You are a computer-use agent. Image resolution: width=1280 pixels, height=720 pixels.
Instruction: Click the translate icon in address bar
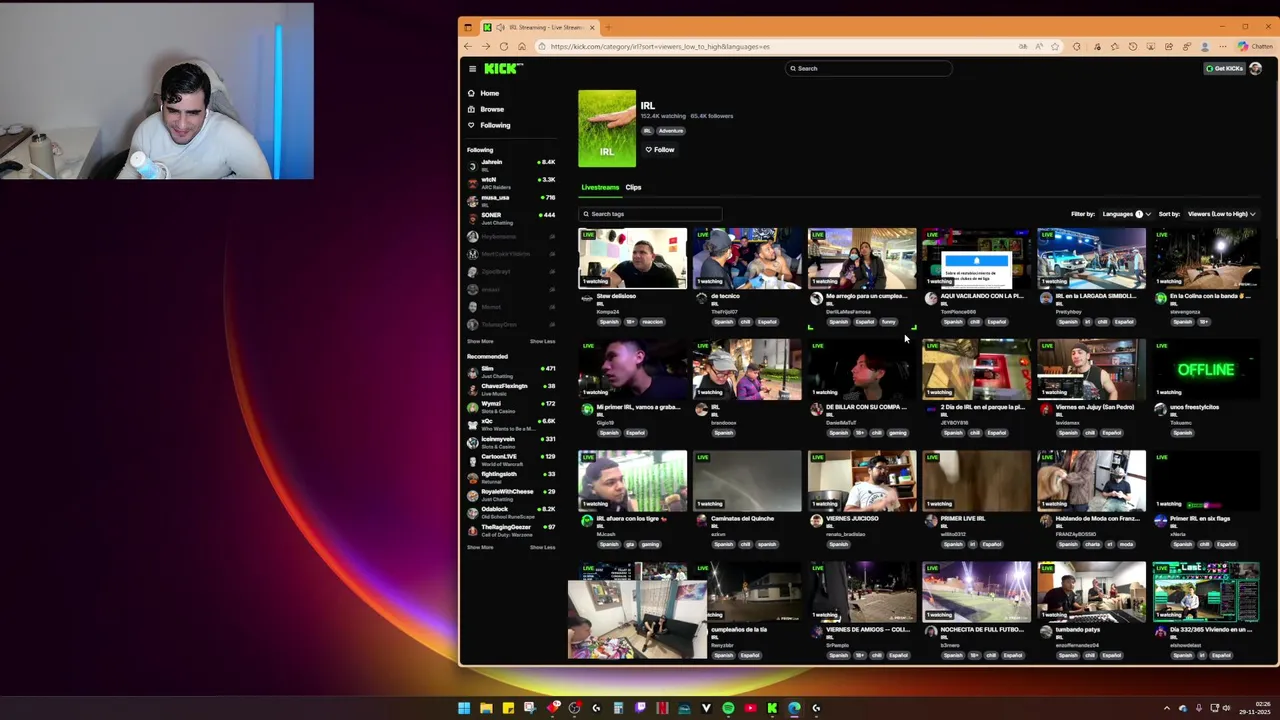coord(1022,47)
